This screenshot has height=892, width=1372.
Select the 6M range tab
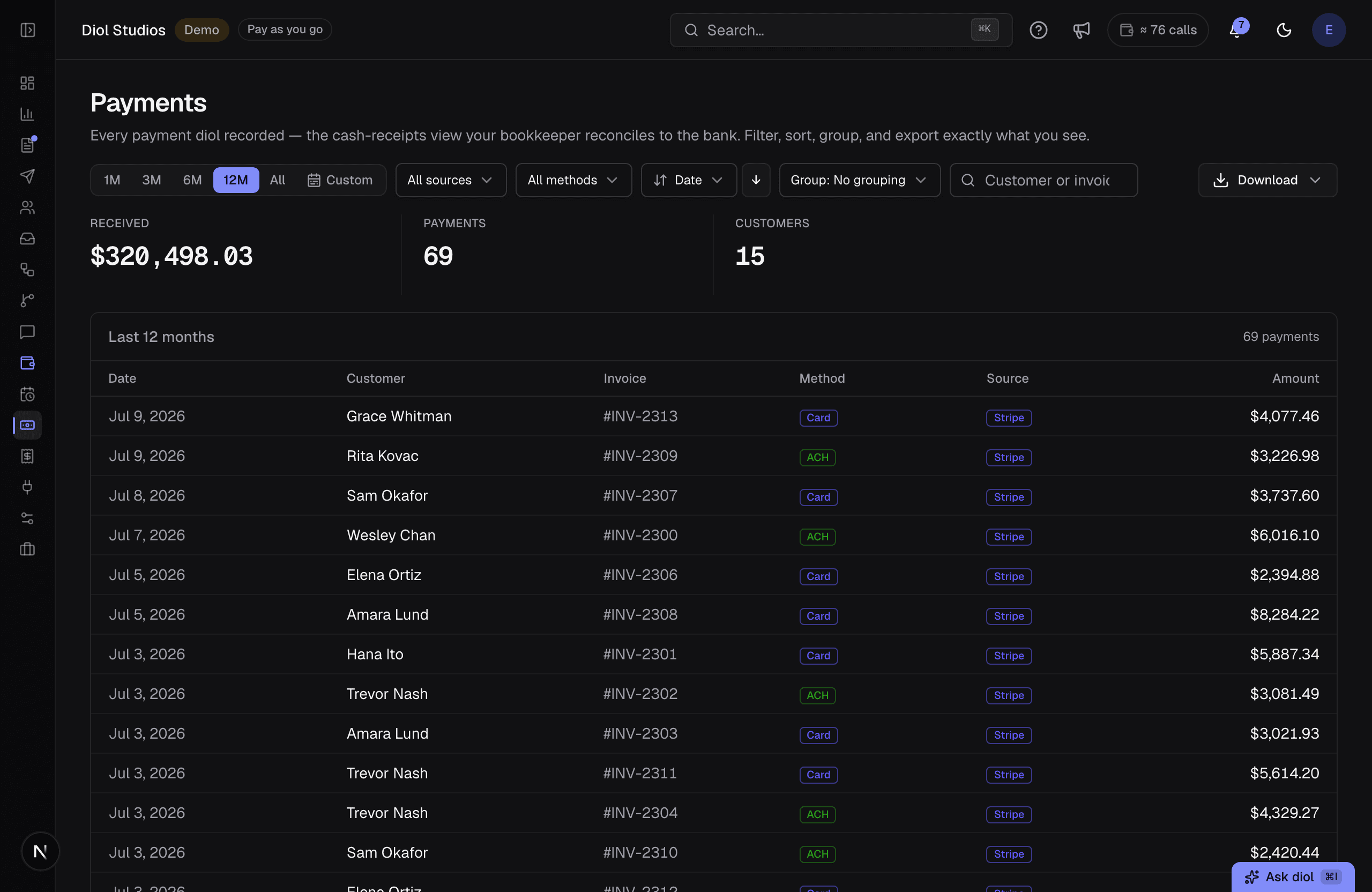[192, 180]
